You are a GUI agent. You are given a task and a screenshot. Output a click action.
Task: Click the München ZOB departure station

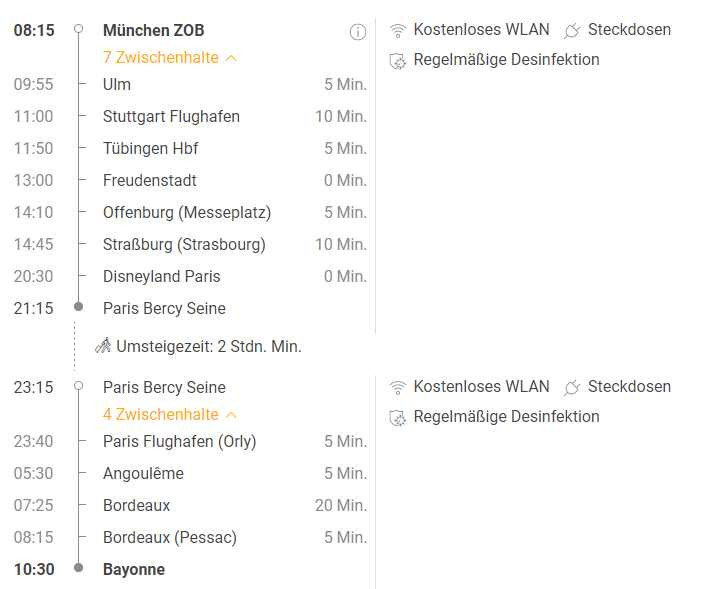pos(154,31)
